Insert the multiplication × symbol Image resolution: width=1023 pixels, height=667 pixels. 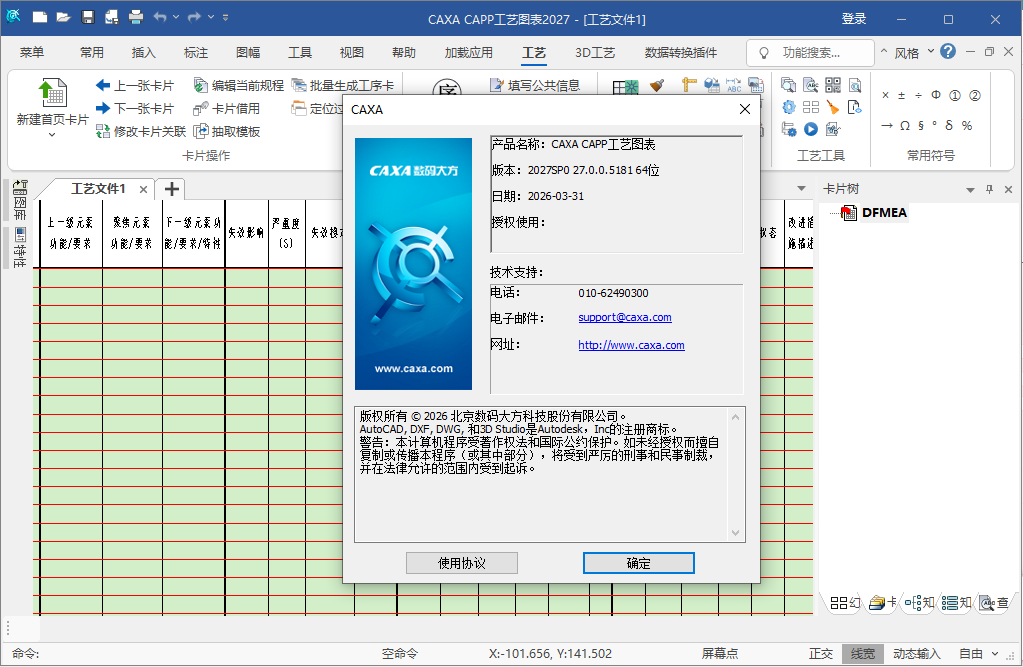click(x=885, y=95)
